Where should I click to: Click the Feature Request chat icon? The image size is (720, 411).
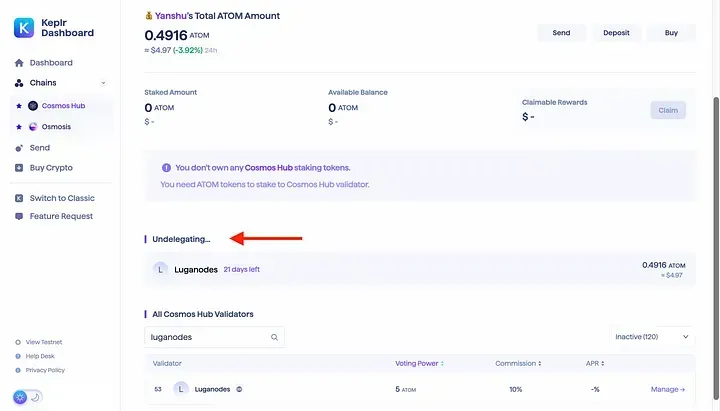19,216
